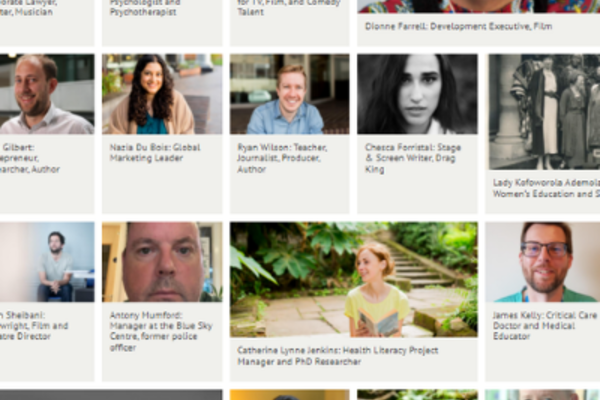Image resolution: width=600 pixels, height=400 pixels.
Task: Select Ryan Wilson: Teacher, Journalist, Producer text
Action: (282, 158)
